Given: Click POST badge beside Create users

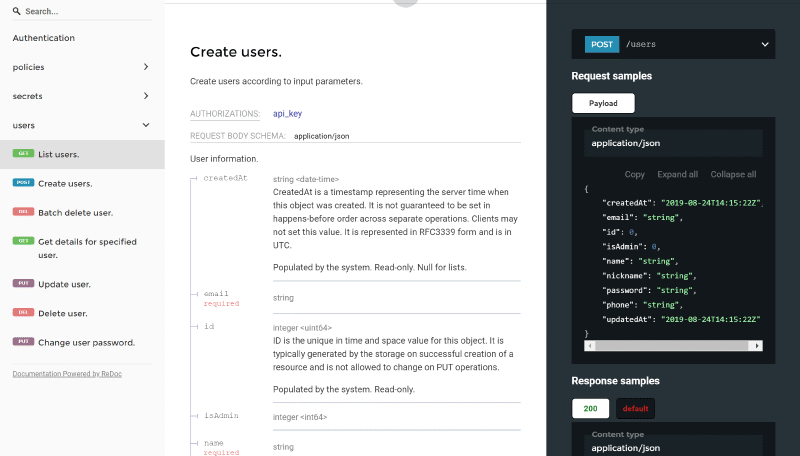Looking at the screenshot, I should pyautogui.click(x=23, y=183).
